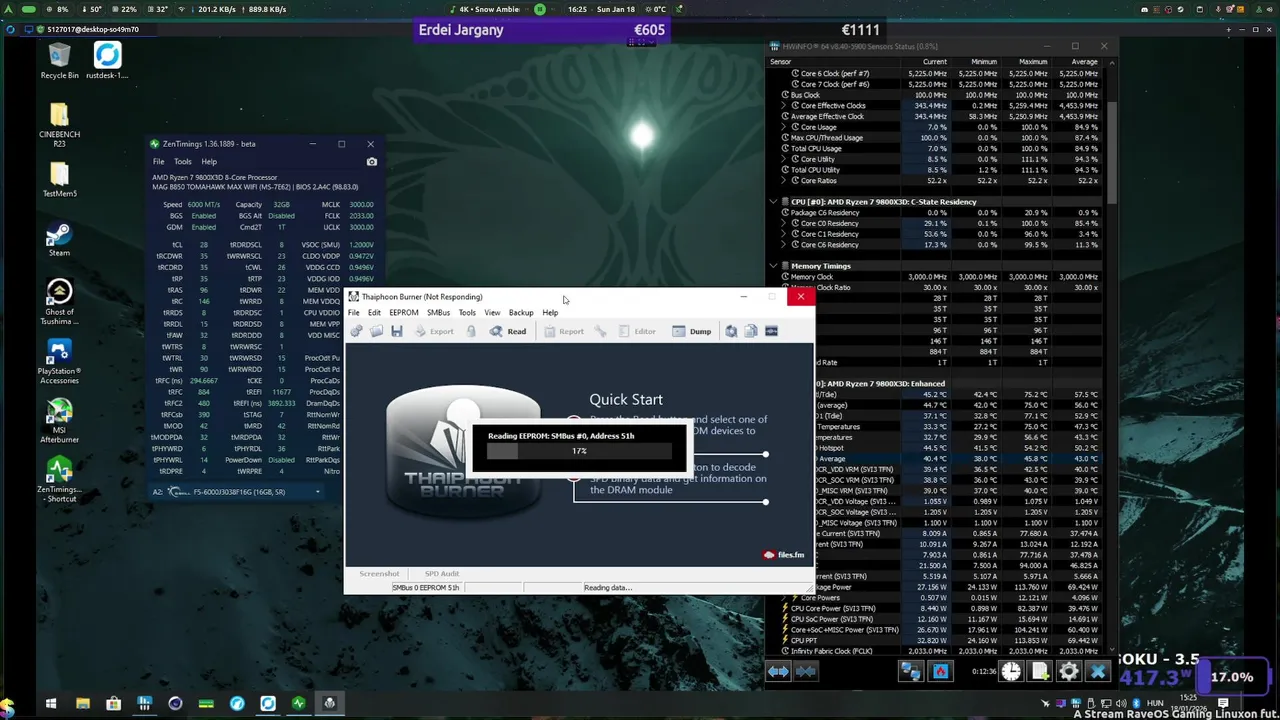The image size is (1280, 720).
Task: Click the network computers icon in HWiNFO
Action: pos(911,672)
